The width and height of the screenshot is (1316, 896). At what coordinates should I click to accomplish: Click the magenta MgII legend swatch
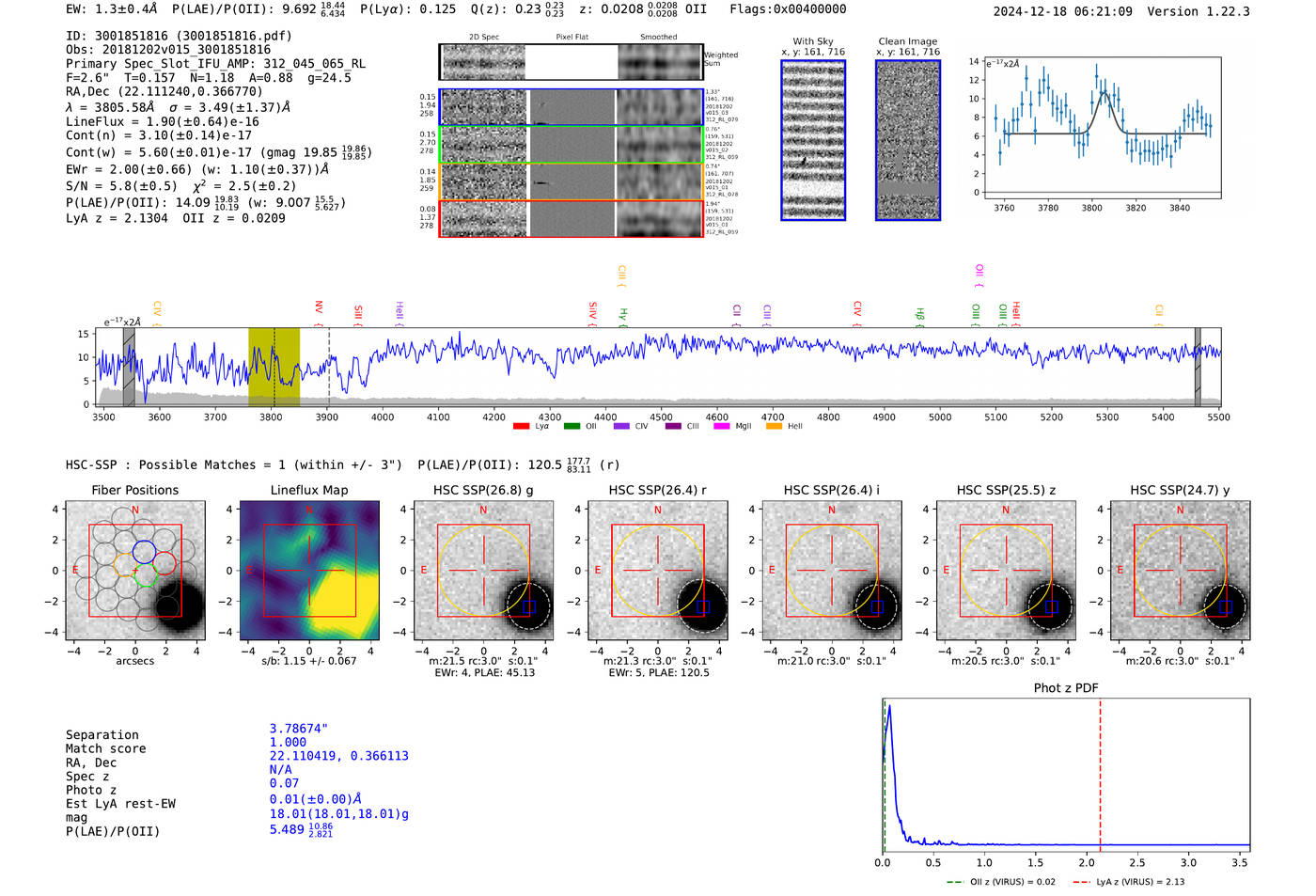click(722, 427)
